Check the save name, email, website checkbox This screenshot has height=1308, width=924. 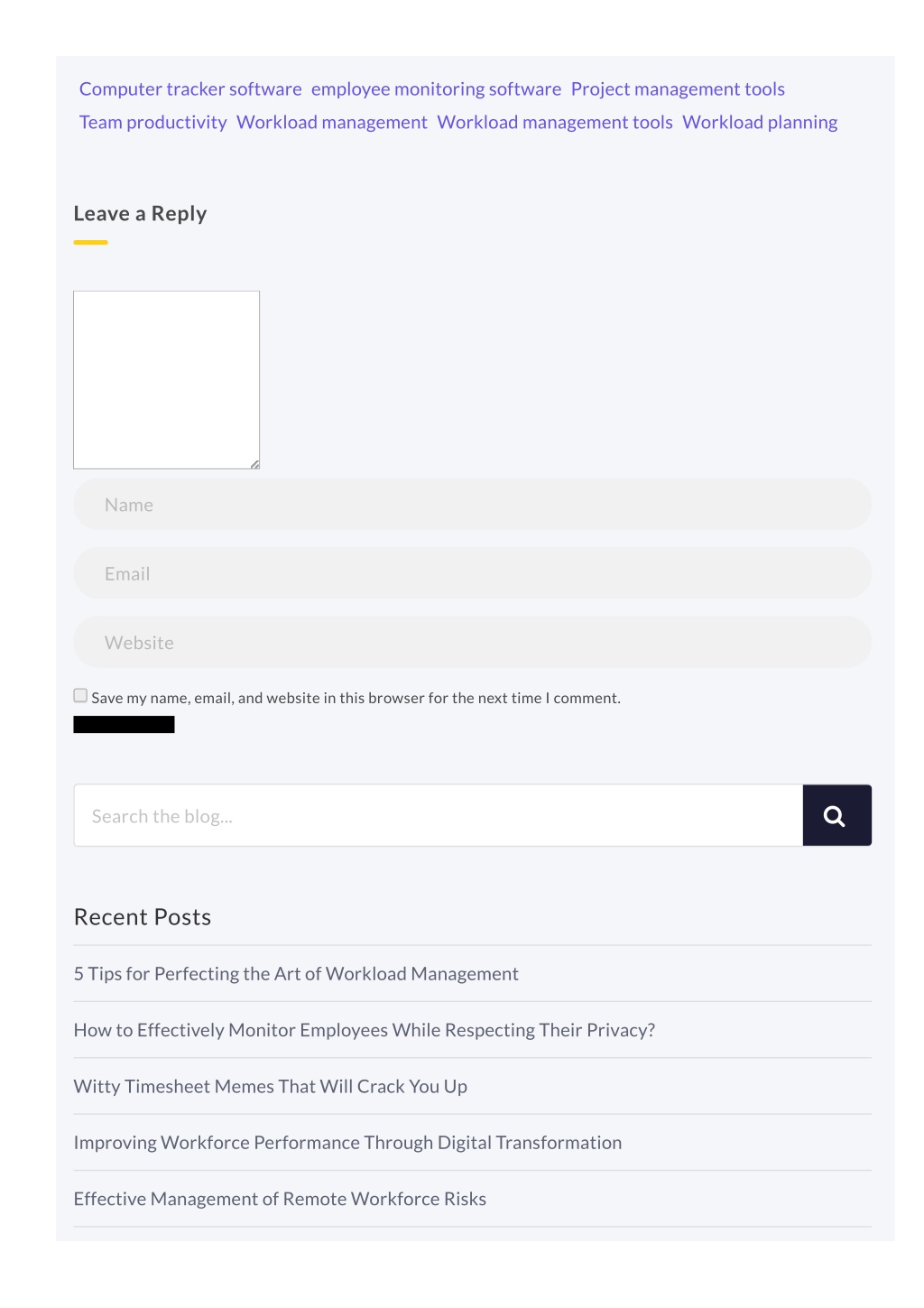tap(80, 696)
